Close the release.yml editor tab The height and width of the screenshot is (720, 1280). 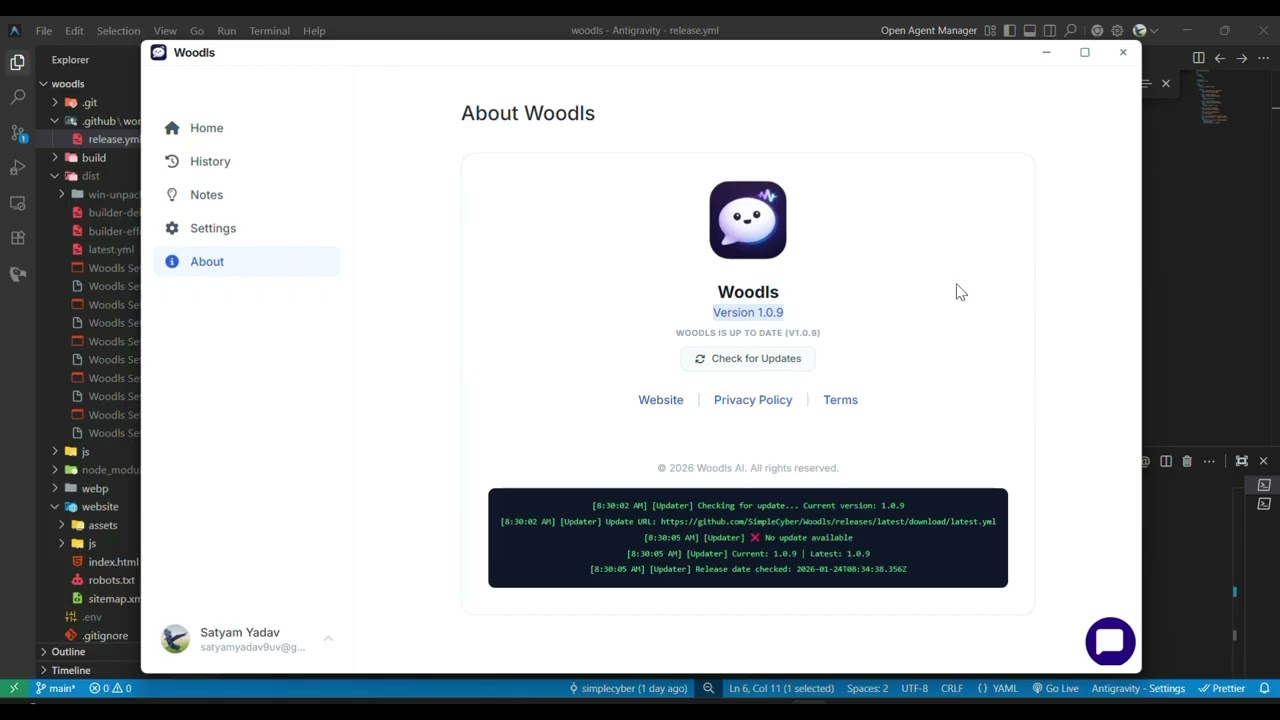(1165, 84)
